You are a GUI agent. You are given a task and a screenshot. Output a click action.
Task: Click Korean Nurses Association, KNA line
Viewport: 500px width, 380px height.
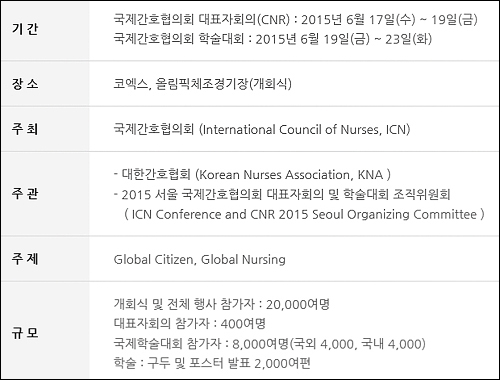click(252, 174)
